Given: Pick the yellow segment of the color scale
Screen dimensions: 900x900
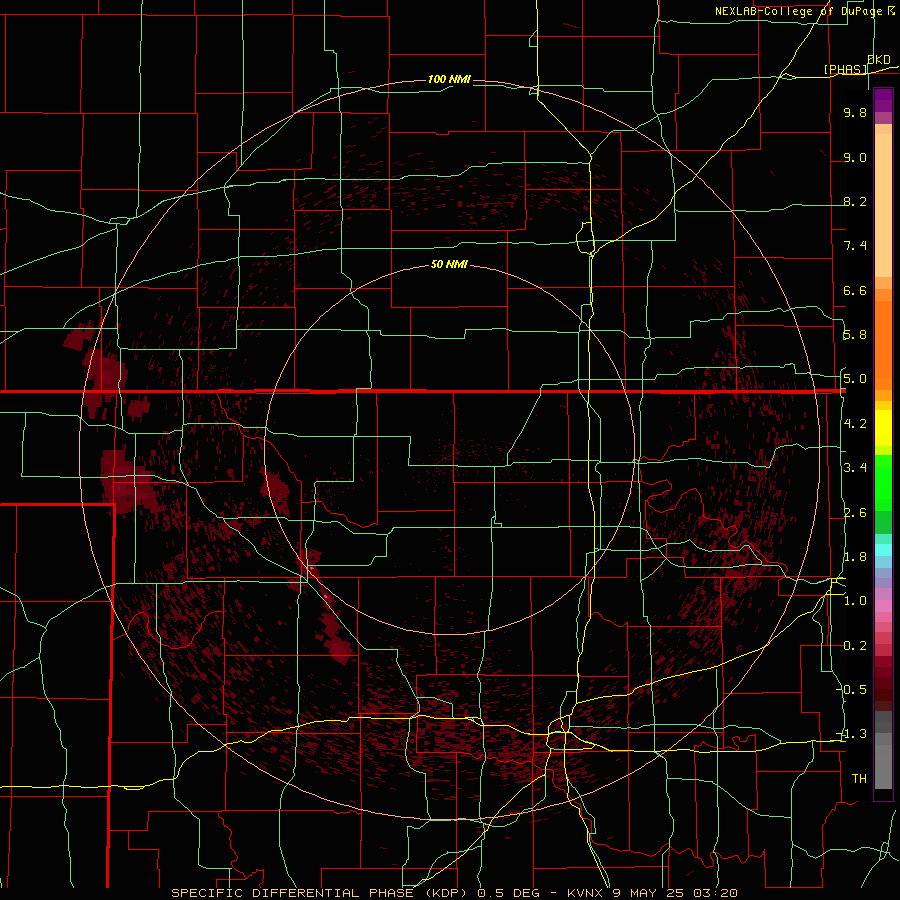Looking at the screenshot, I should click(x=883, y=428).
